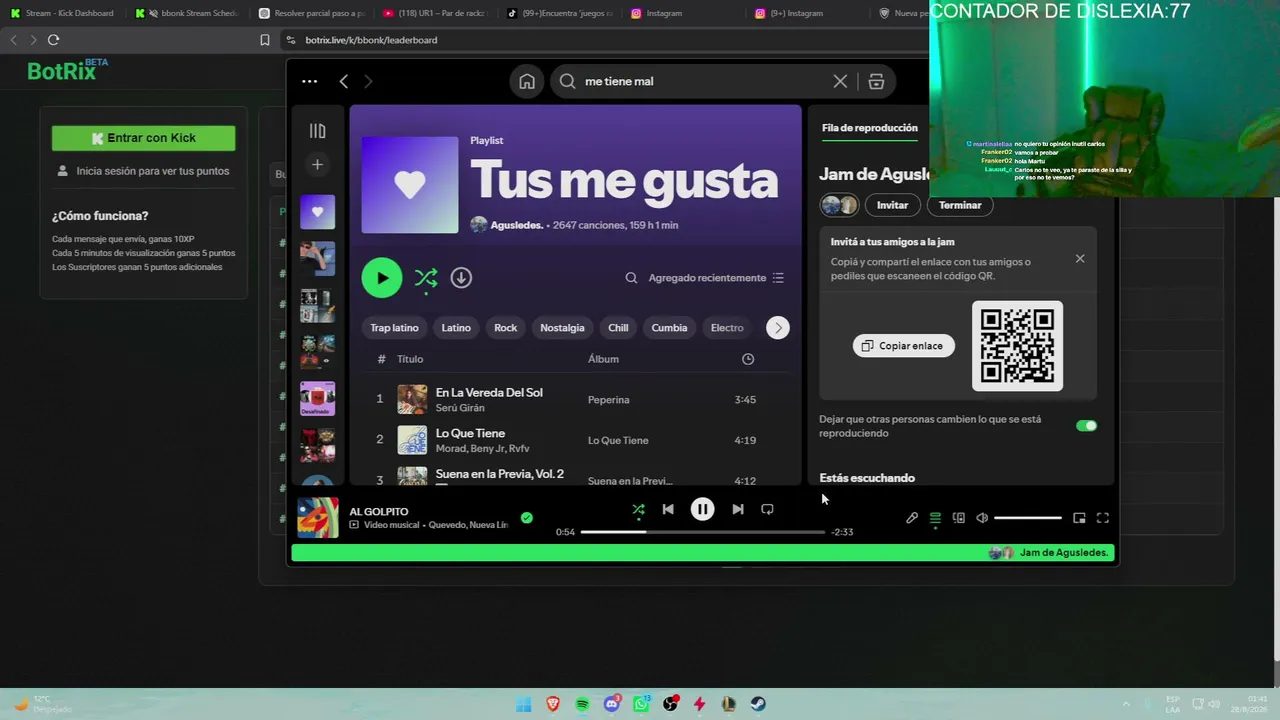Viewport: 1280px width, 720px height.
Task: Reload the browser page
Action: coord(53,40)
